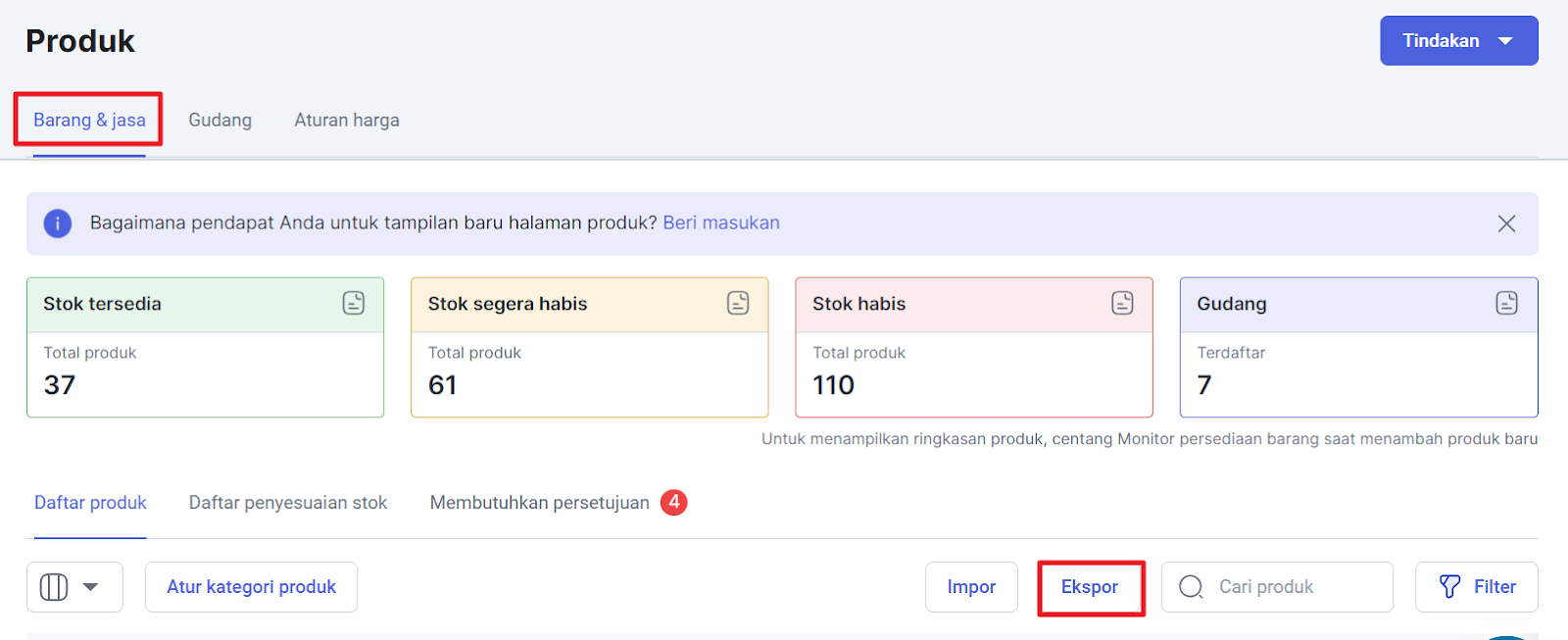The image size is (1568, 640).
Task: Select the Stok habis summary card
Action: pos(973,347)
